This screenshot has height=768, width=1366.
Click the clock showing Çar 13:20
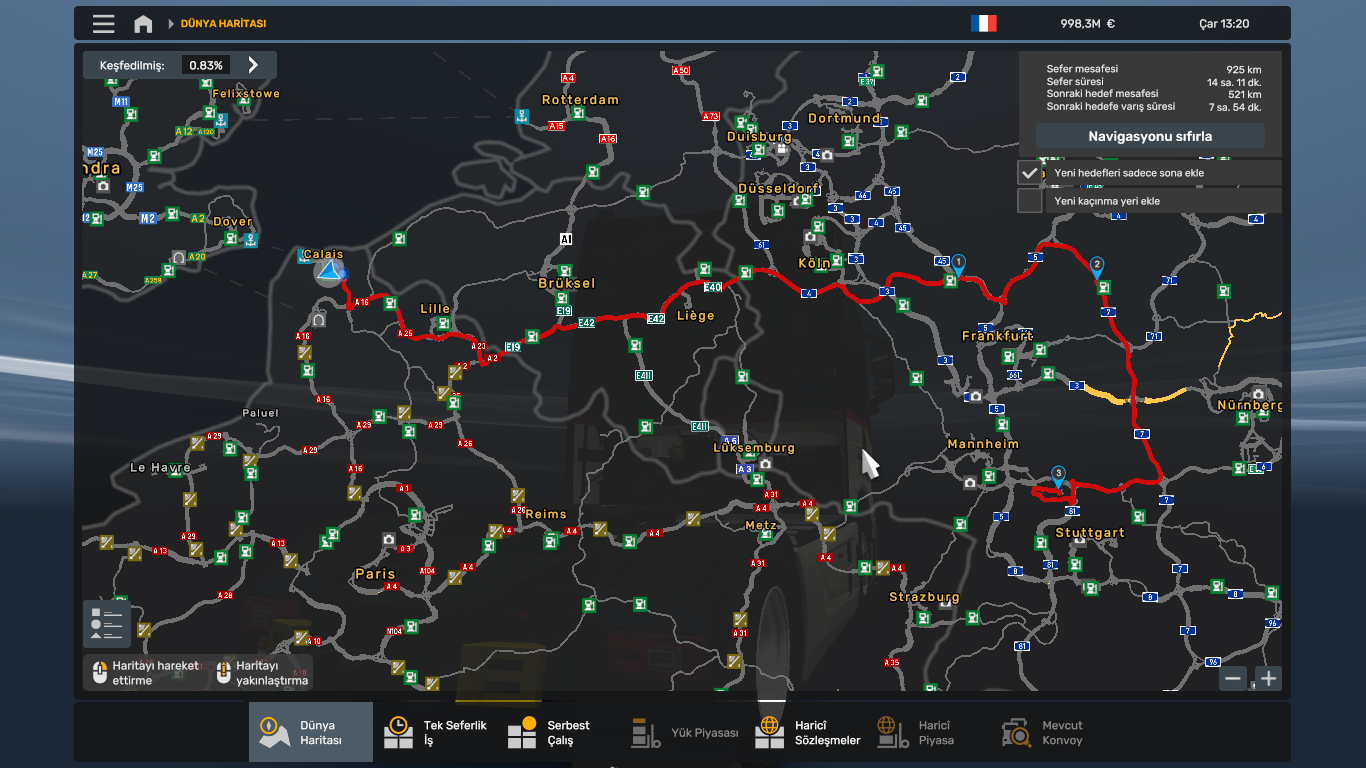tap(1224, 24)
